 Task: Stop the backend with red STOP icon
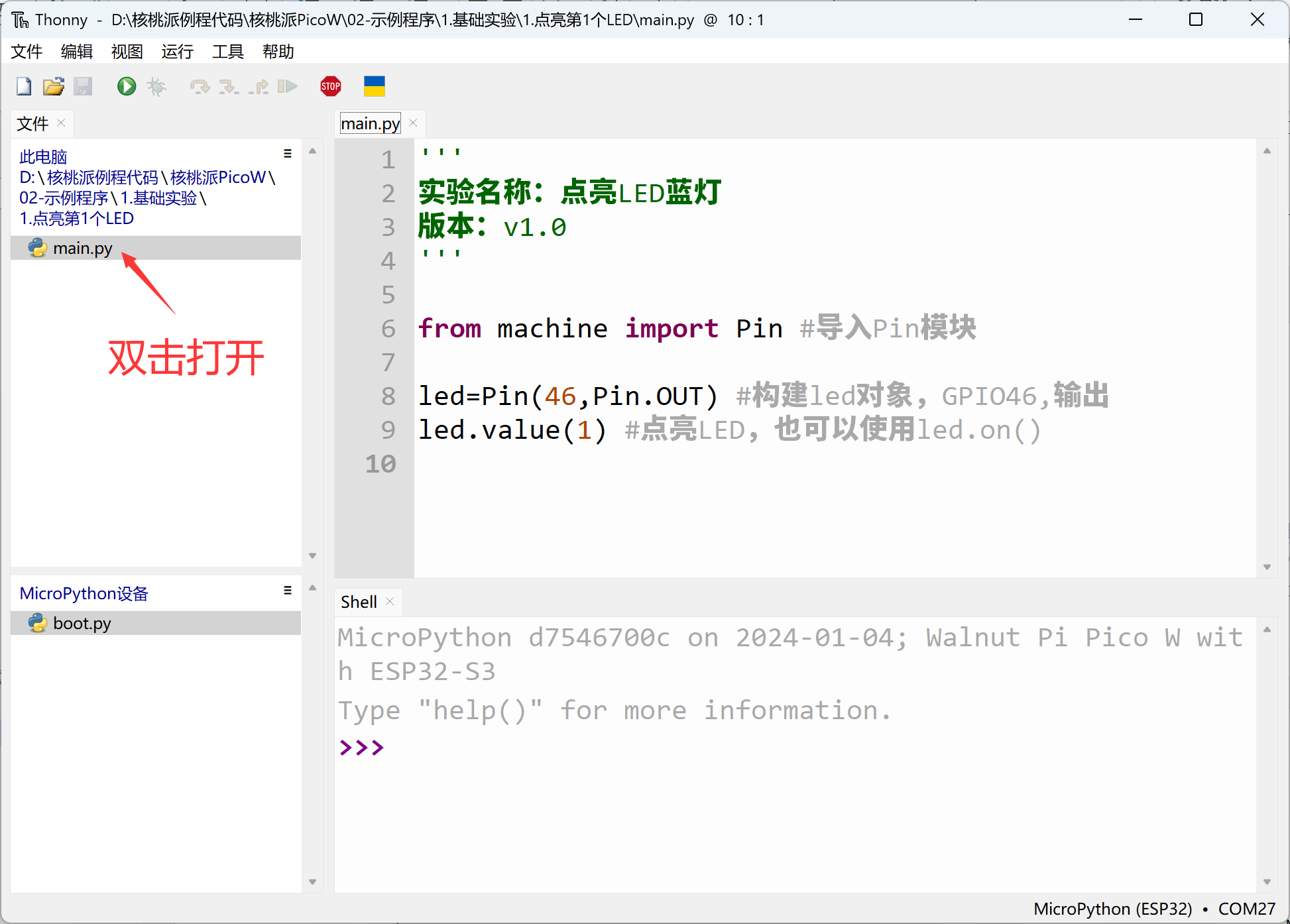coord(330,86)
